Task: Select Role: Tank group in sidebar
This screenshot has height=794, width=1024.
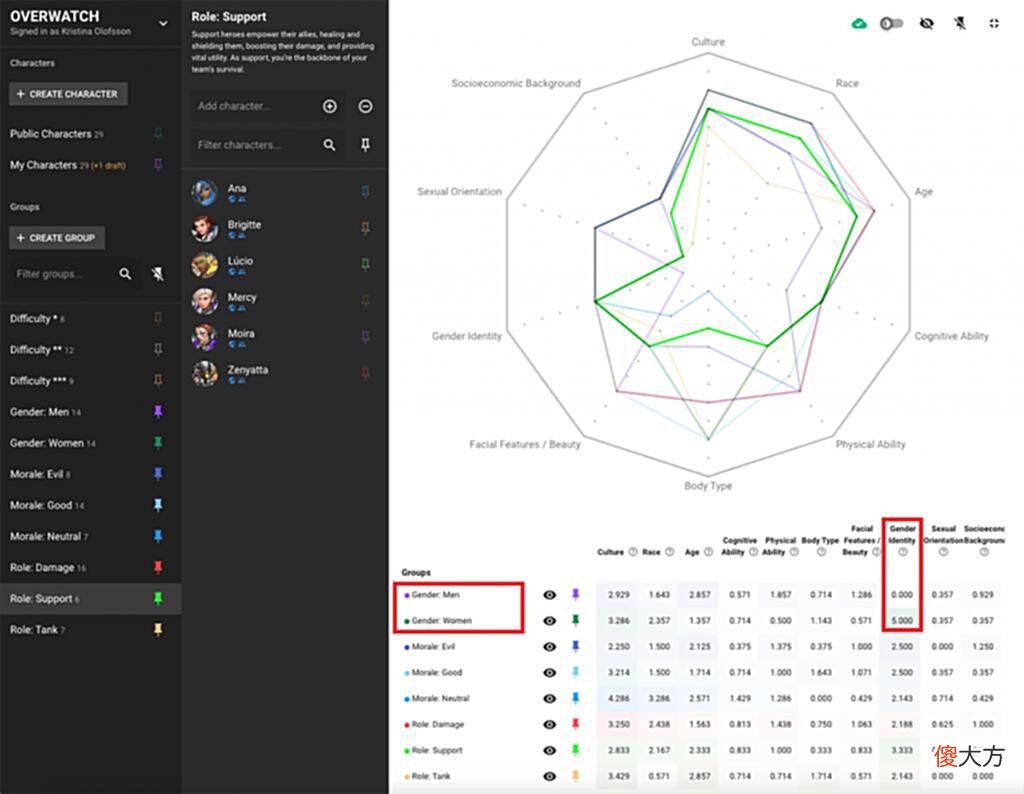Action: coord(37,629)
